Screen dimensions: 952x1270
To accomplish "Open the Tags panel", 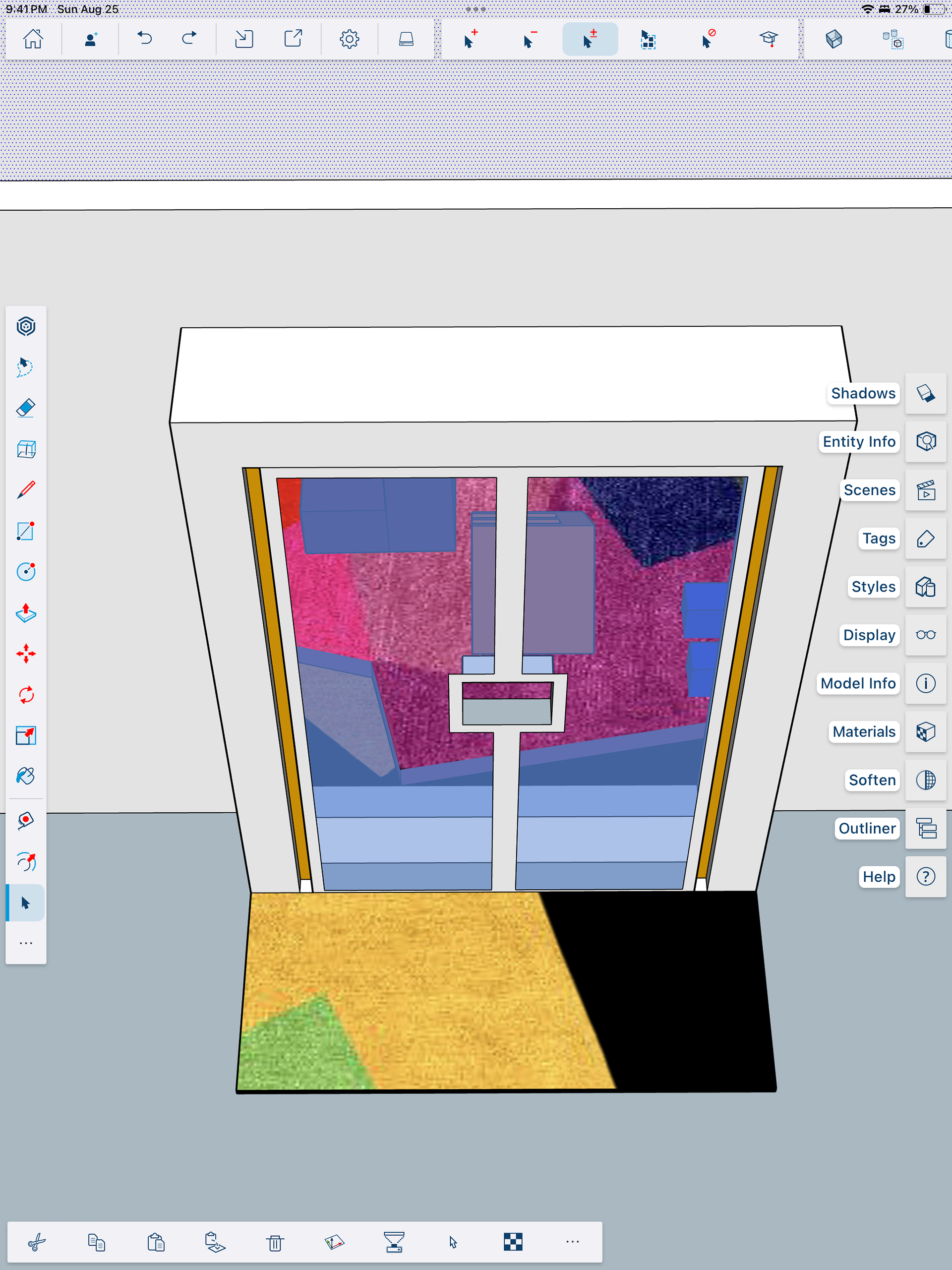I will [x=926, y=539].
